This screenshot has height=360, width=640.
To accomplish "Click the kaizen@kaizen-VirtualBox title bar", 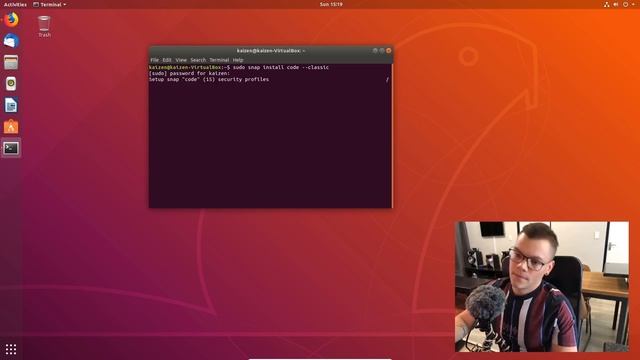I will click(271, 51).
